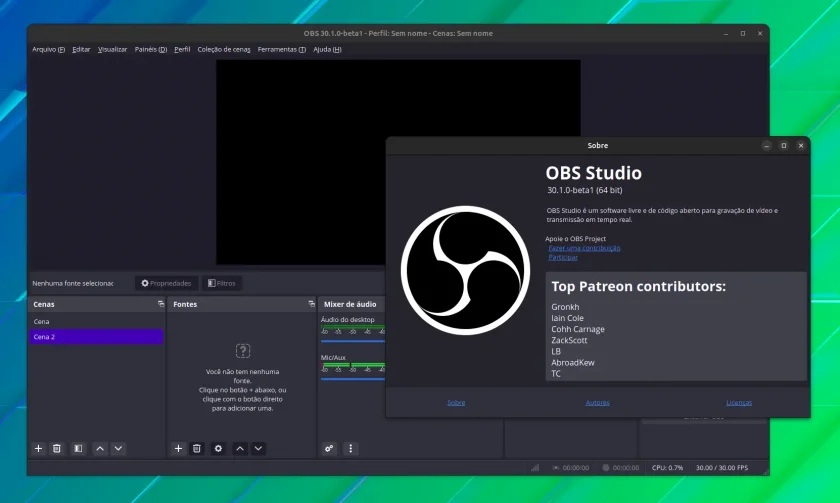The width and height of the screenshot is (840, 503).
Task: Click the recording status dot in the status bar
Action: [x=606, y=468]
